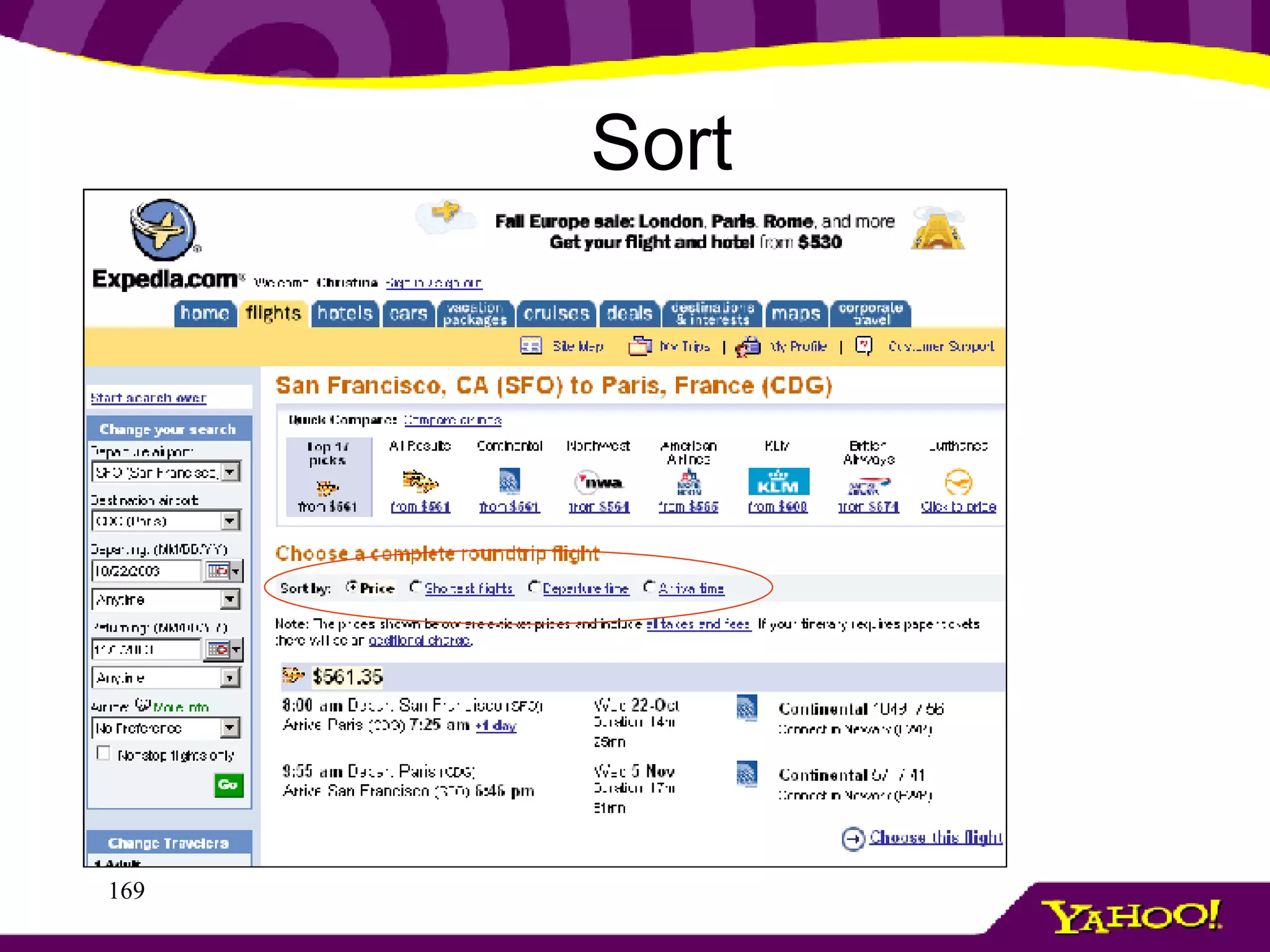Click the My Profile icon
Image resolution: width=1270 pixels, height=952 pixels.
[748, 346]
